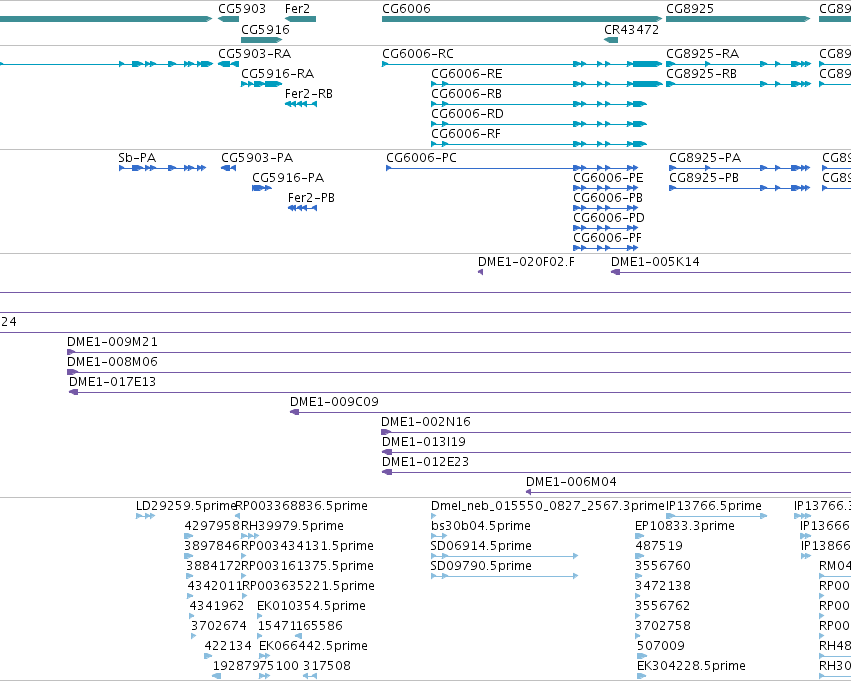Viewport: 851px width, 681px height.
Task: Open transcript CG8925-RB
Action: [701, 74]
